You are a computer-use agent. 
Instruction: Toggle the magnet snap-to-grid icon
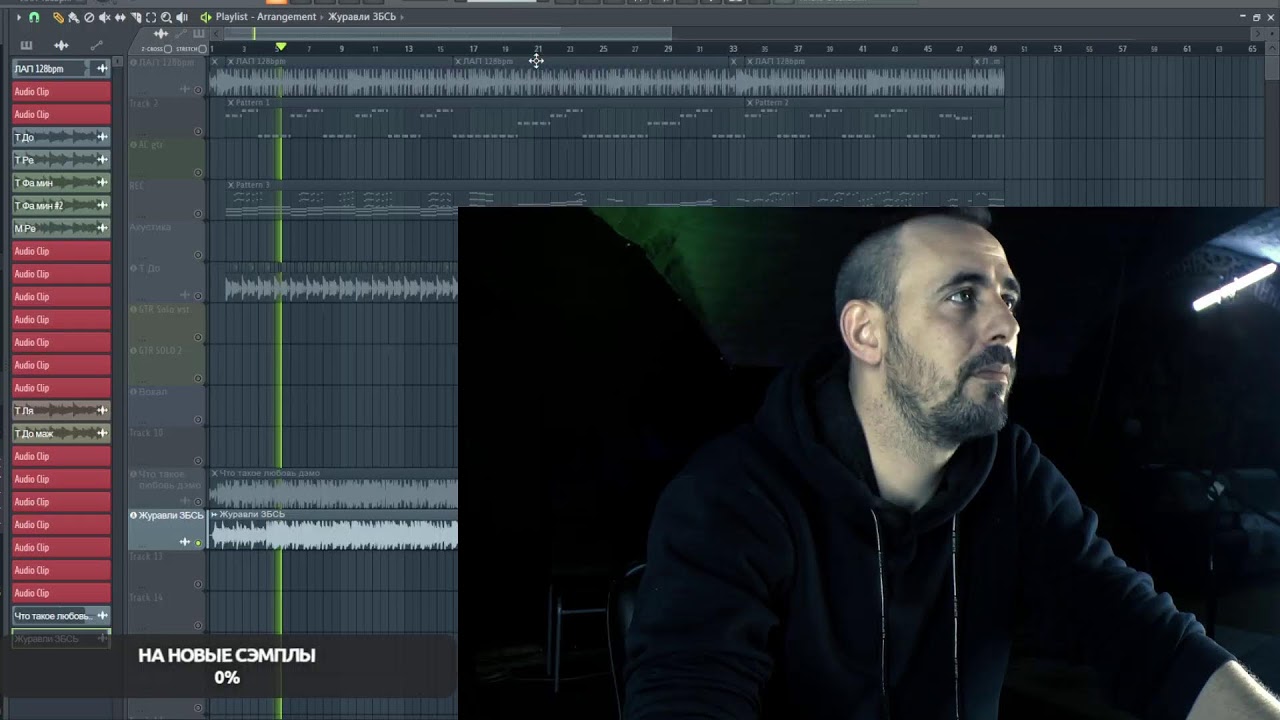pos(34,17)
